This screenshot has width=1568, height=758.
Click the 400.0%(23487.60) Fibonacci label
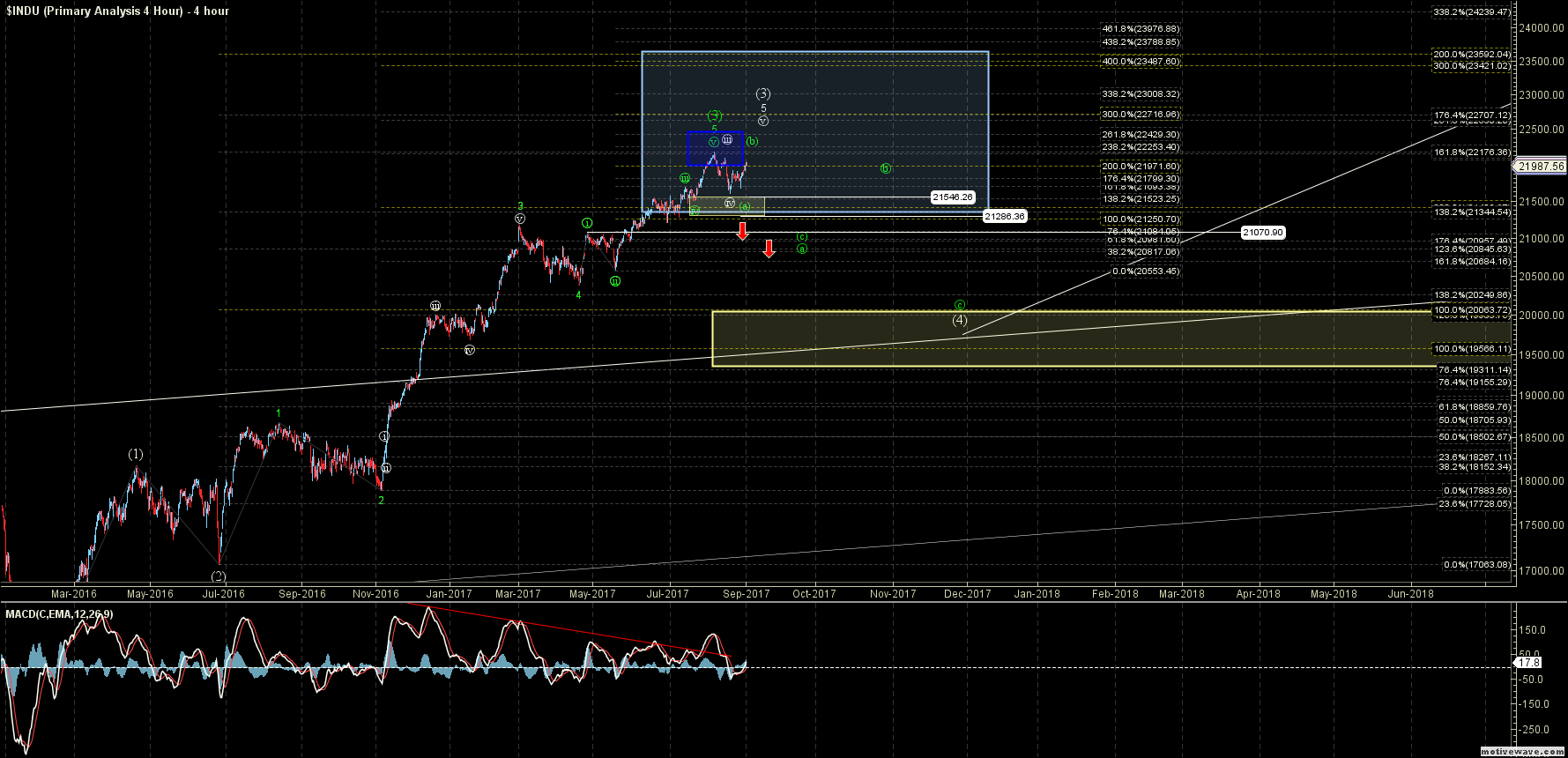(1141, 62)
